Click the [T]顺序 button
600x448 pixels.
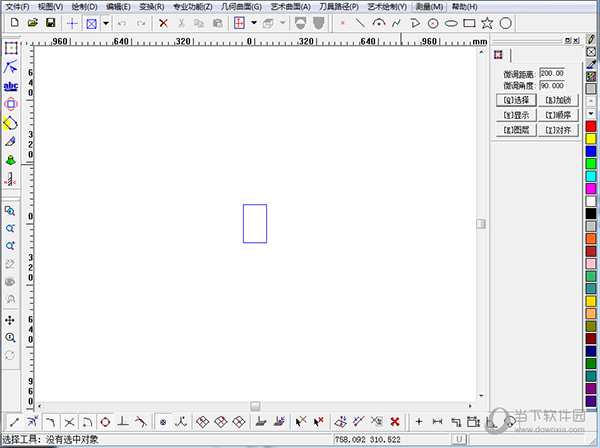coord(558,115)
